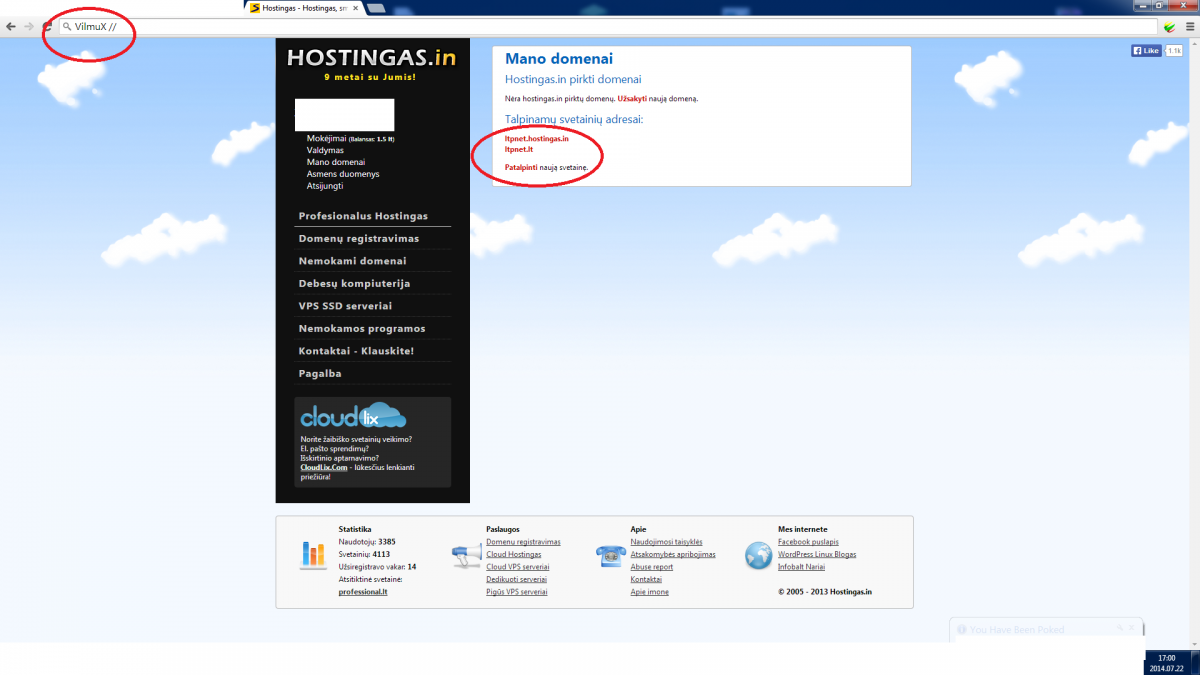
Task: Click Patalpinti to host new site
Action: tap(521, 166)
